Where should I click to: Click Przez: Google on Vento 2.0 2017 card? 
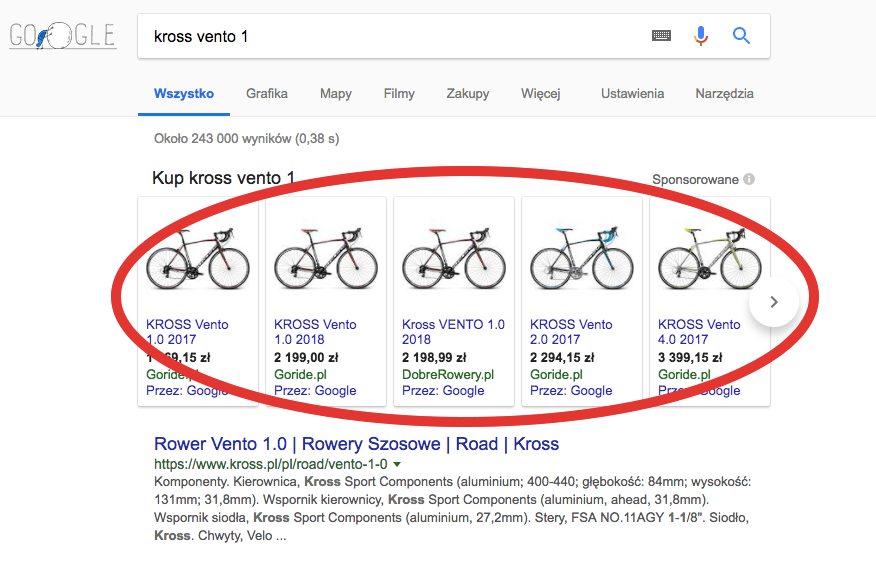pos(571,391)
